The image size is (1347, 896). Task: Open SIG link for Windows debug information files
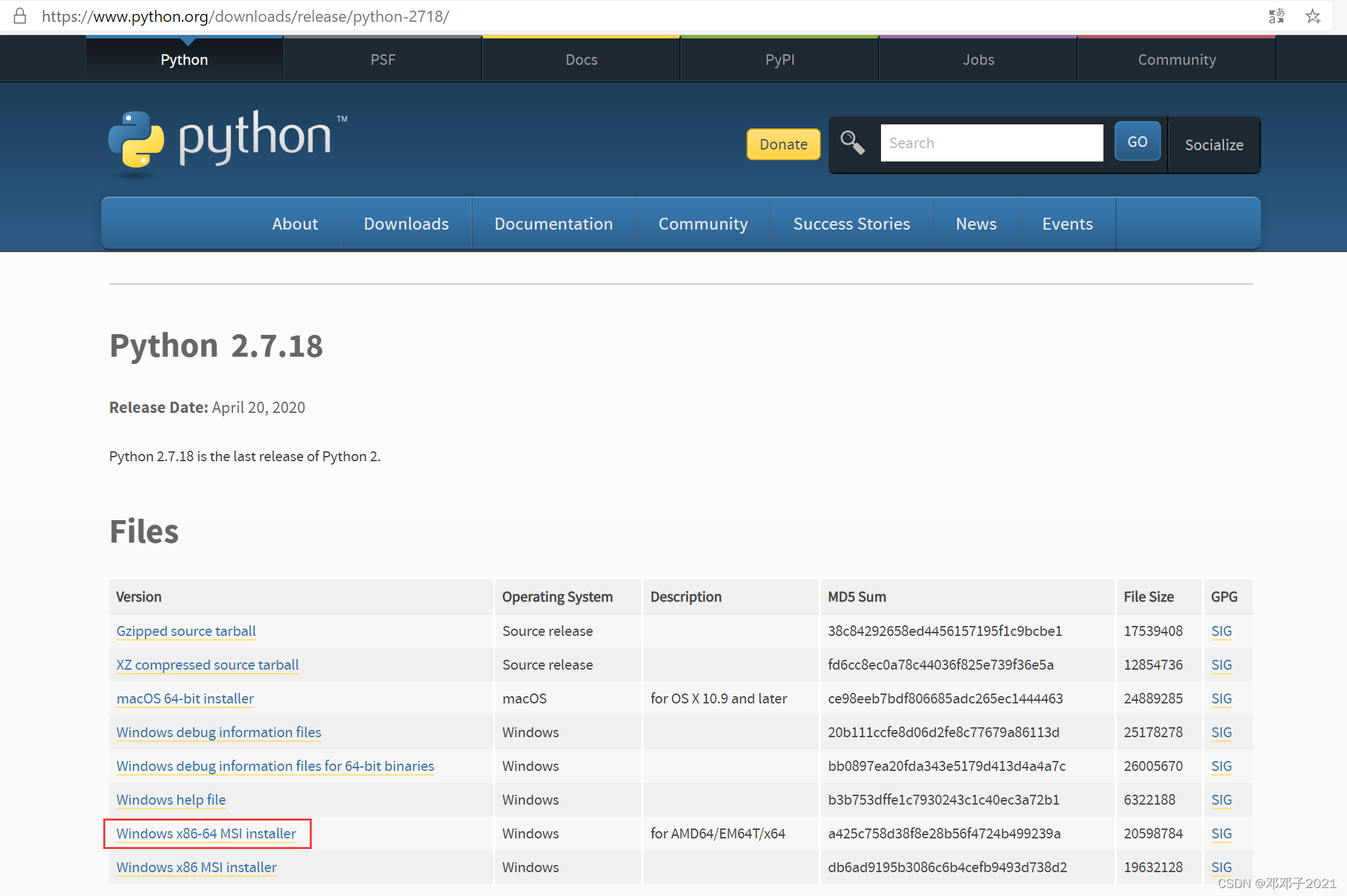click(1221, 733)
